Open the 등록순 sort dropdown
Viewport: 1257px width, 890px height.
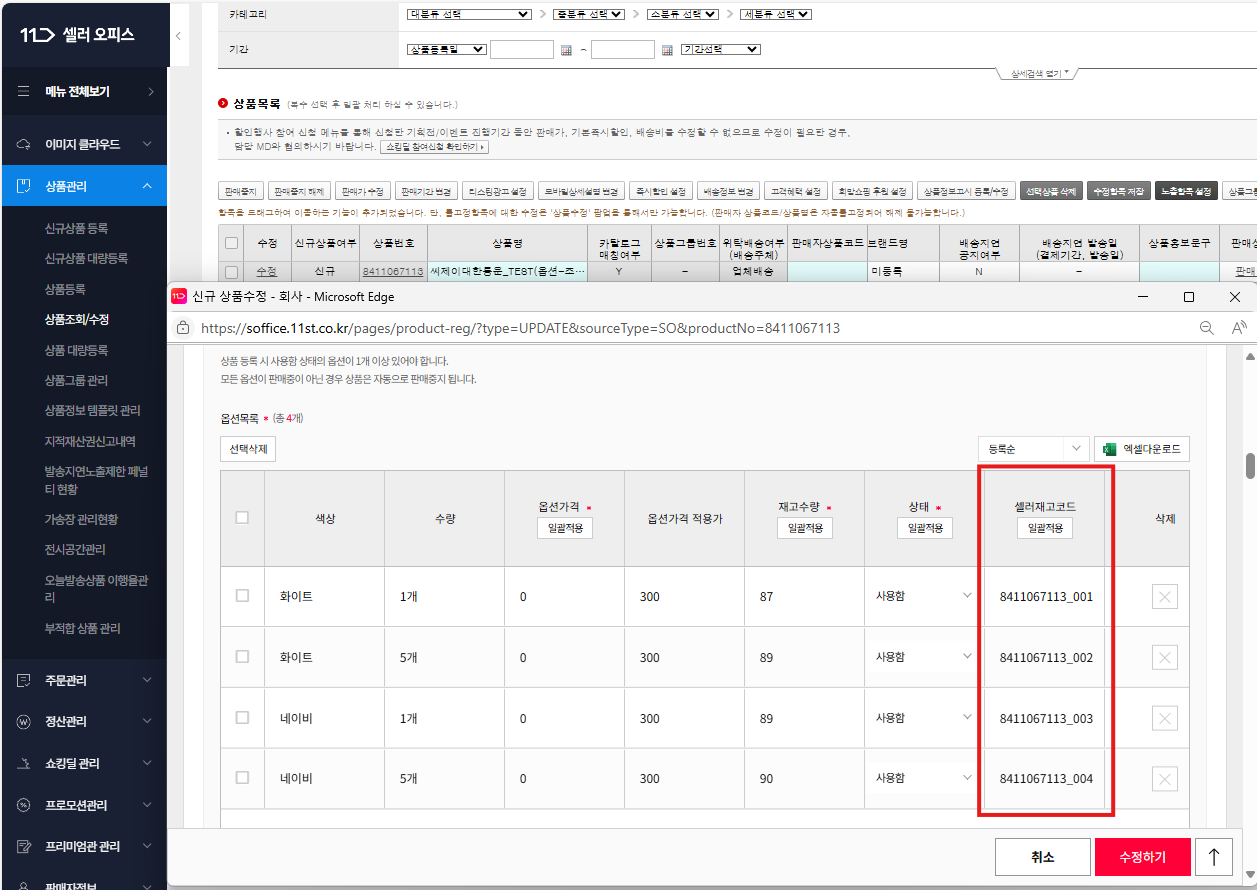[1032, 449]
